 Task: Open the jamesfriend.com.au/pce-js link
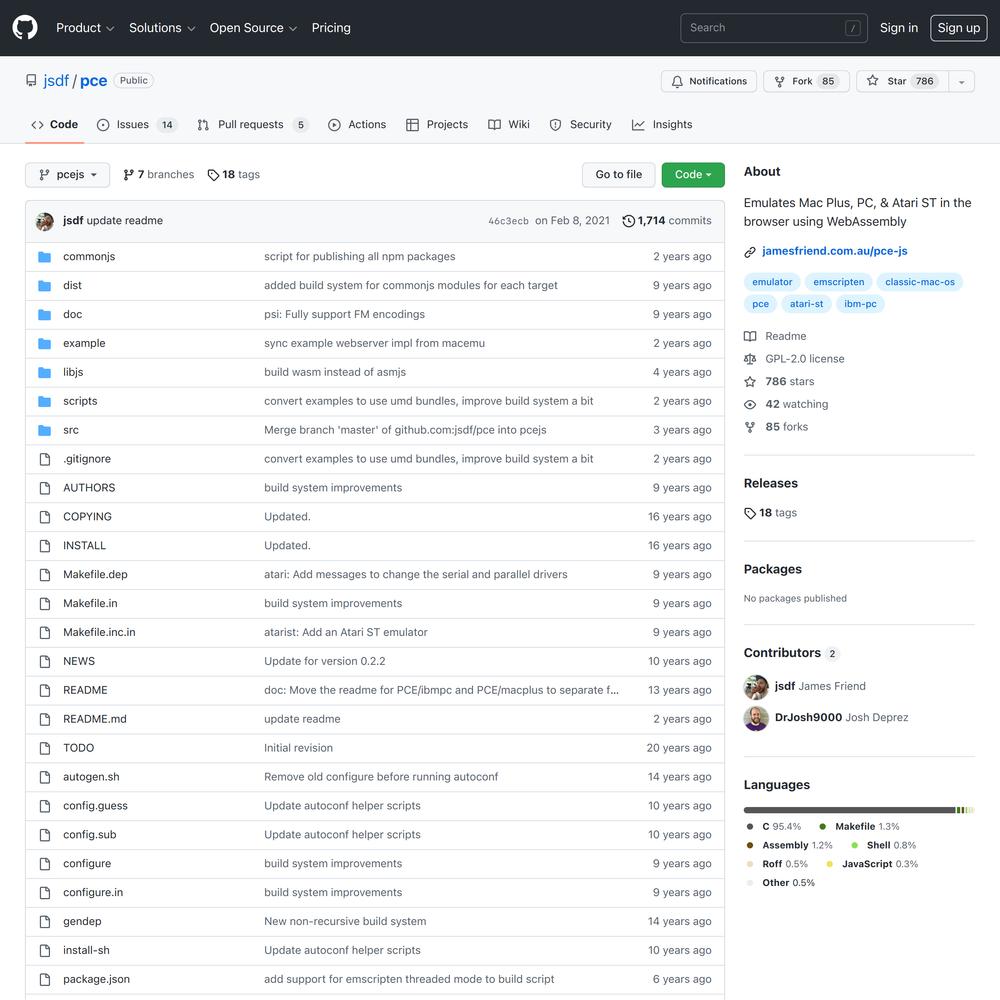click(x=834, y=251)
